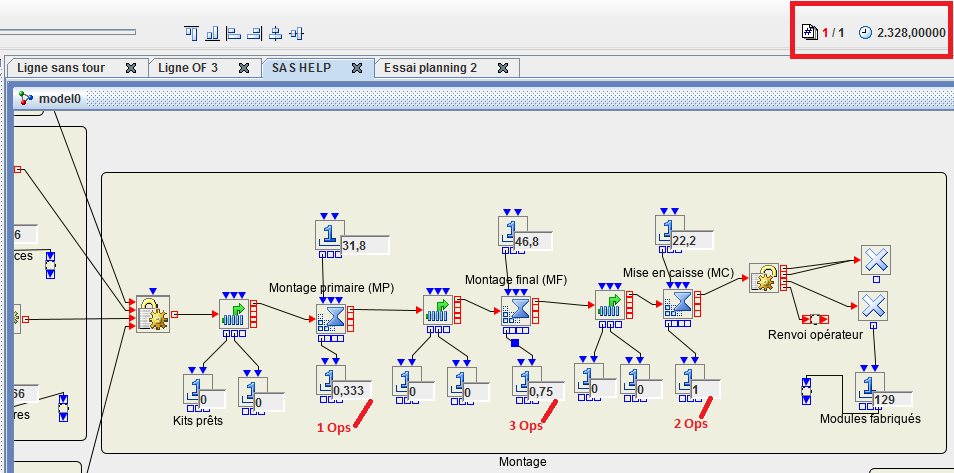Align selected blocks to bottom edge
Screen dimensions: 954x473
tap(212, 33)
